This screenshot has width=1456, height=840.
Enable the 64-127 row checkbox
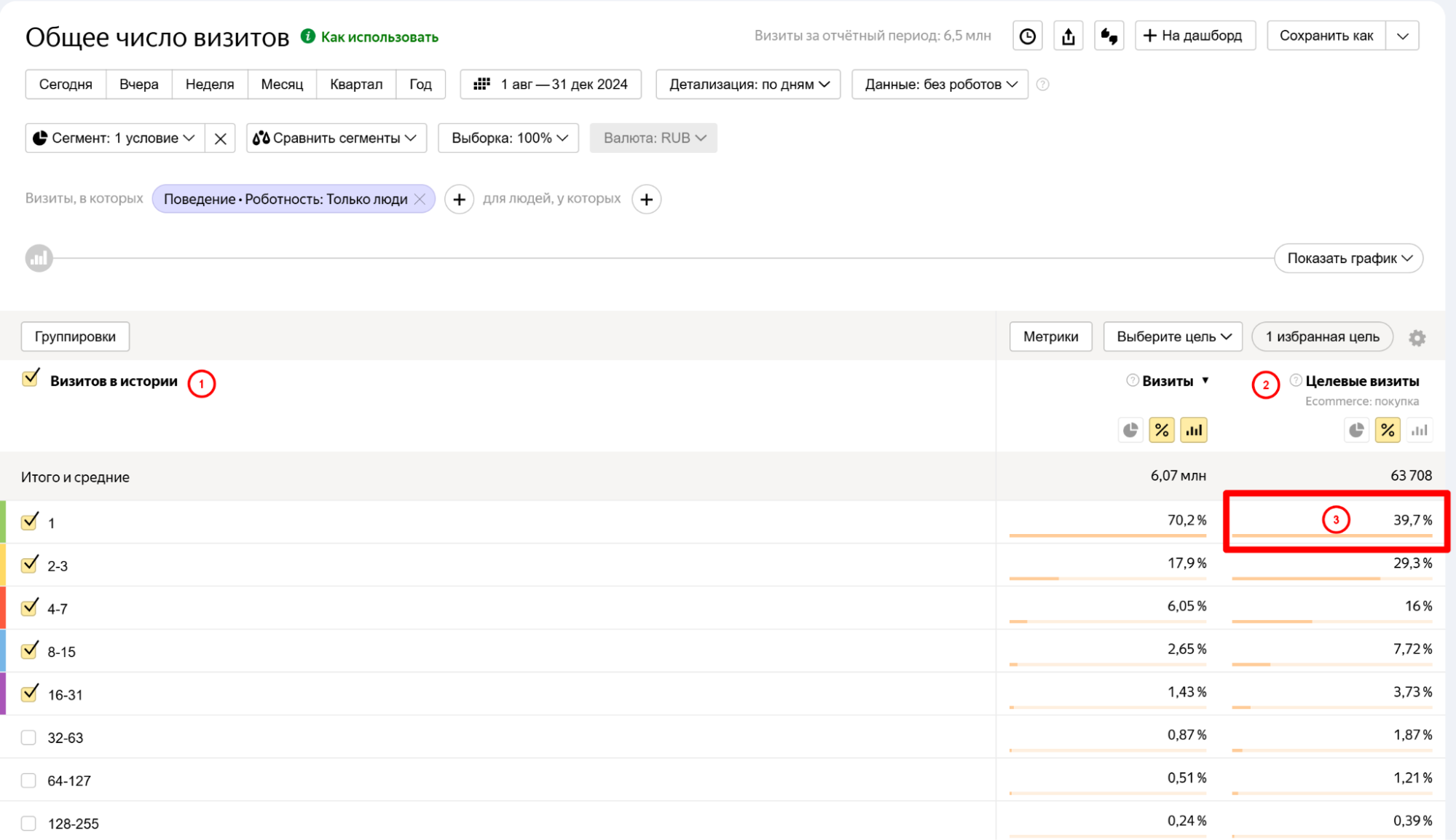click(28, 780)
